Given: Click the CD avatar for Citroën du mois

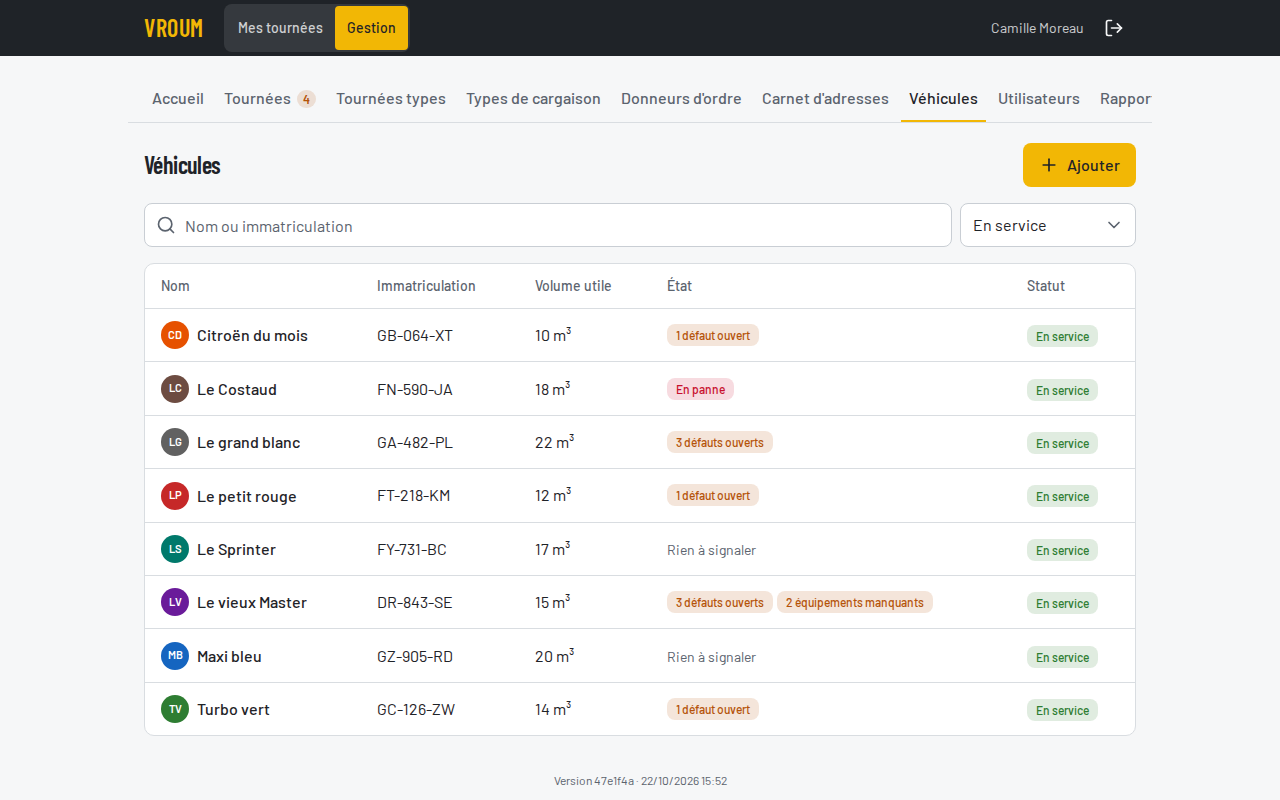Looking at the screenshot, I should point(175,335).
